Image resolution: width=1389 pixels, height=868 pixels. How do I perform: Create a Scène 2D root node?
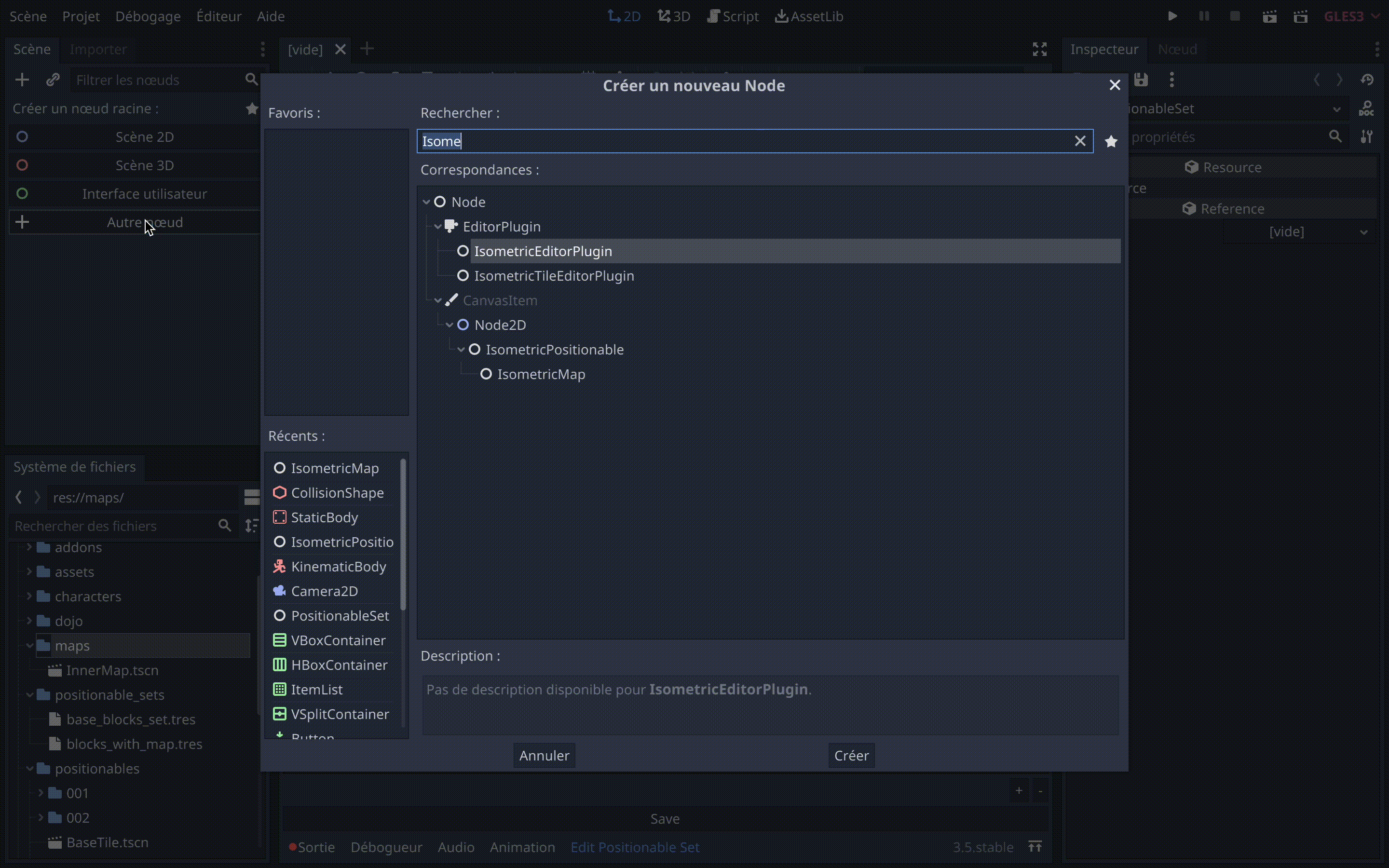click(134, 136)
